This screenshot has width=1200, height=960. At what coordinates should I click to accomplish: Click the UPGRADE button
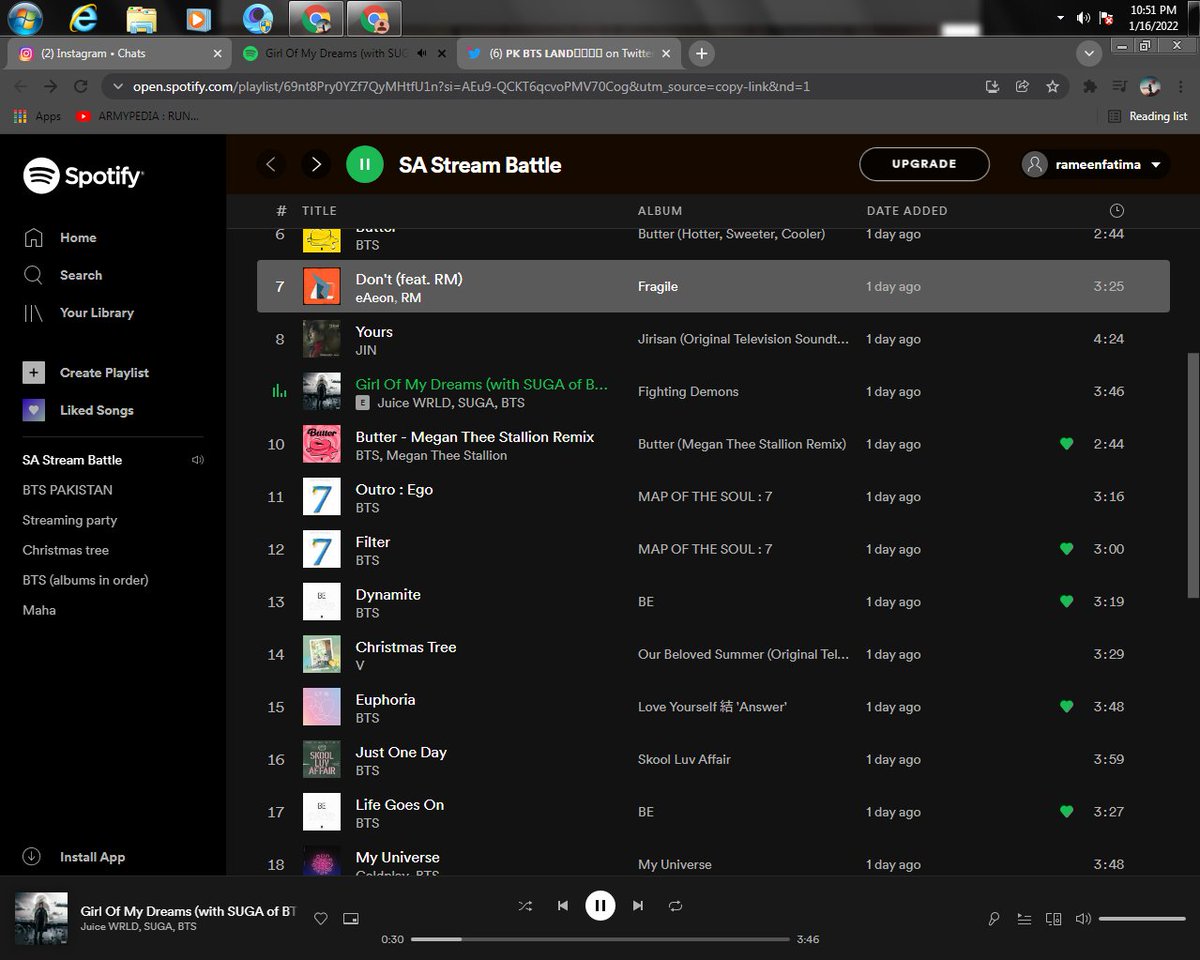click(x=924, y=164)
